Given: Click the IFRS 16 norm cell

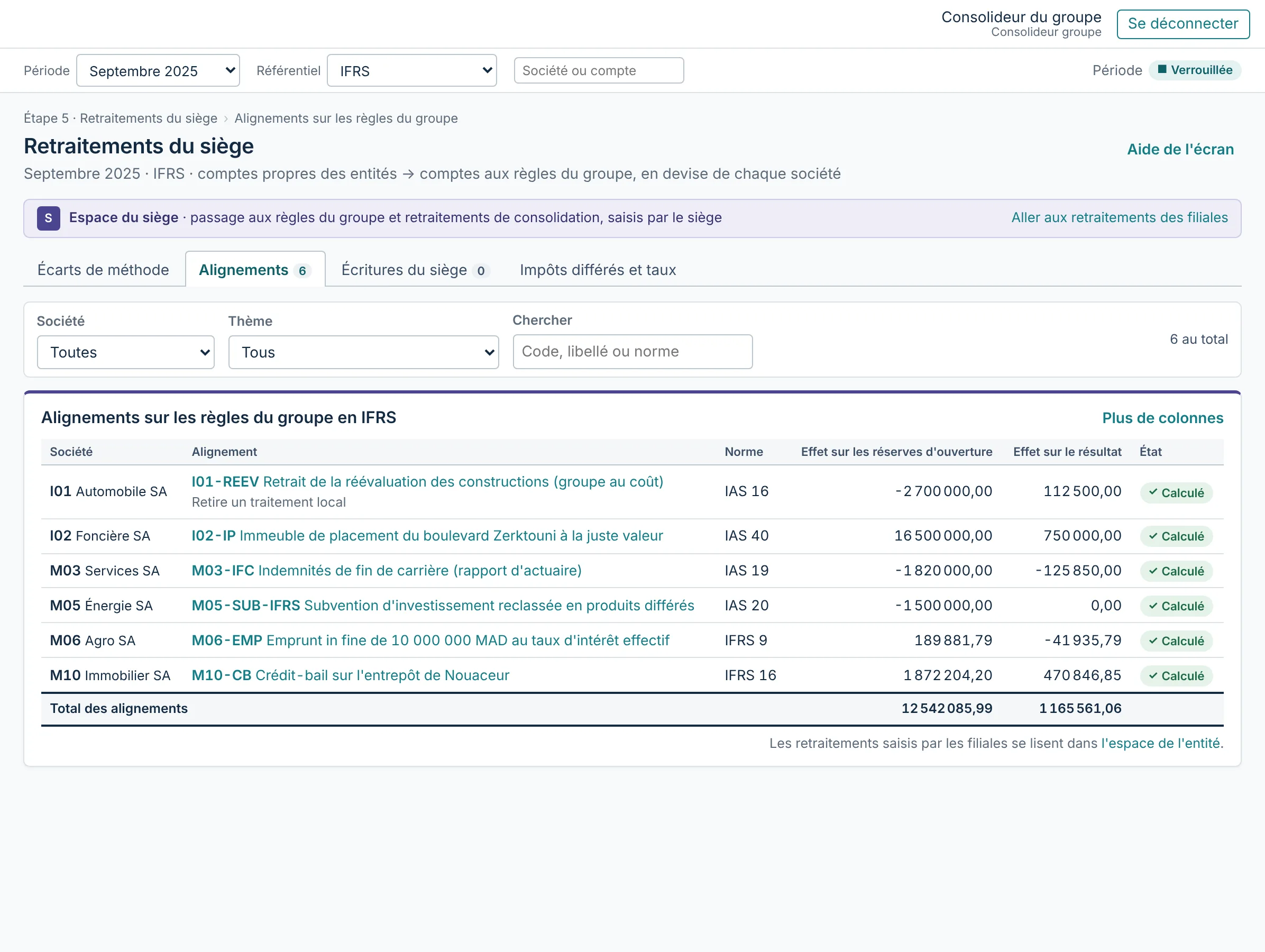Looking at the screenshot, I should pyautogui.click(x=750, y=675).
